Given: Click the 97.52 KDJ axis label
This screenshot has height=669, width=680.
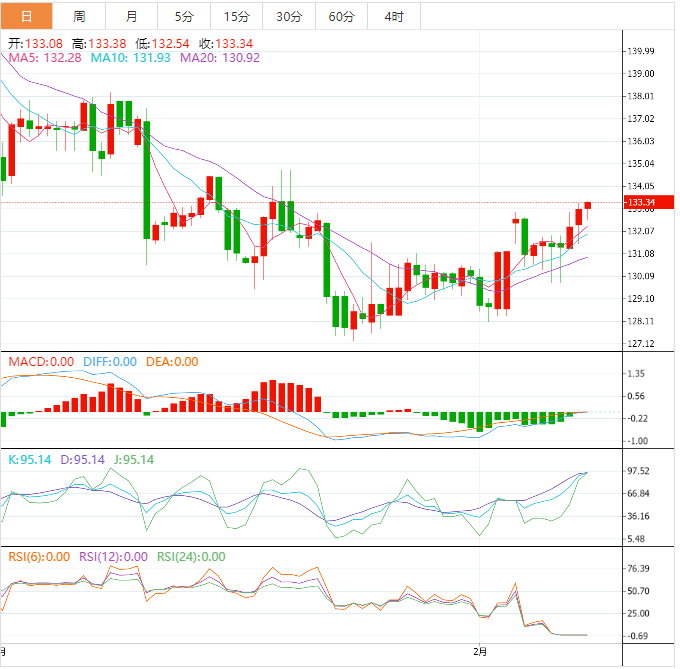Looking at the screenshot, I should pyautogui.click(x=638, y=471).
